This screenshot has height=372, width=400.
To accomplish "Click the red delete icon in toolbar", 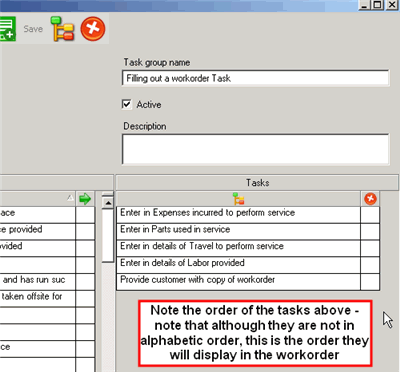I will [x=93, y=29].
